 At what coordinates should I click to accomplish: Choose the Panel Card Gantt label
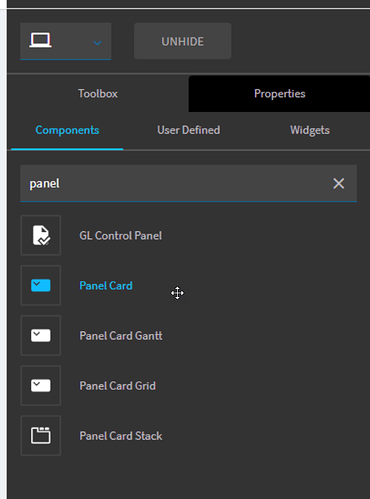tap(121, 336)
